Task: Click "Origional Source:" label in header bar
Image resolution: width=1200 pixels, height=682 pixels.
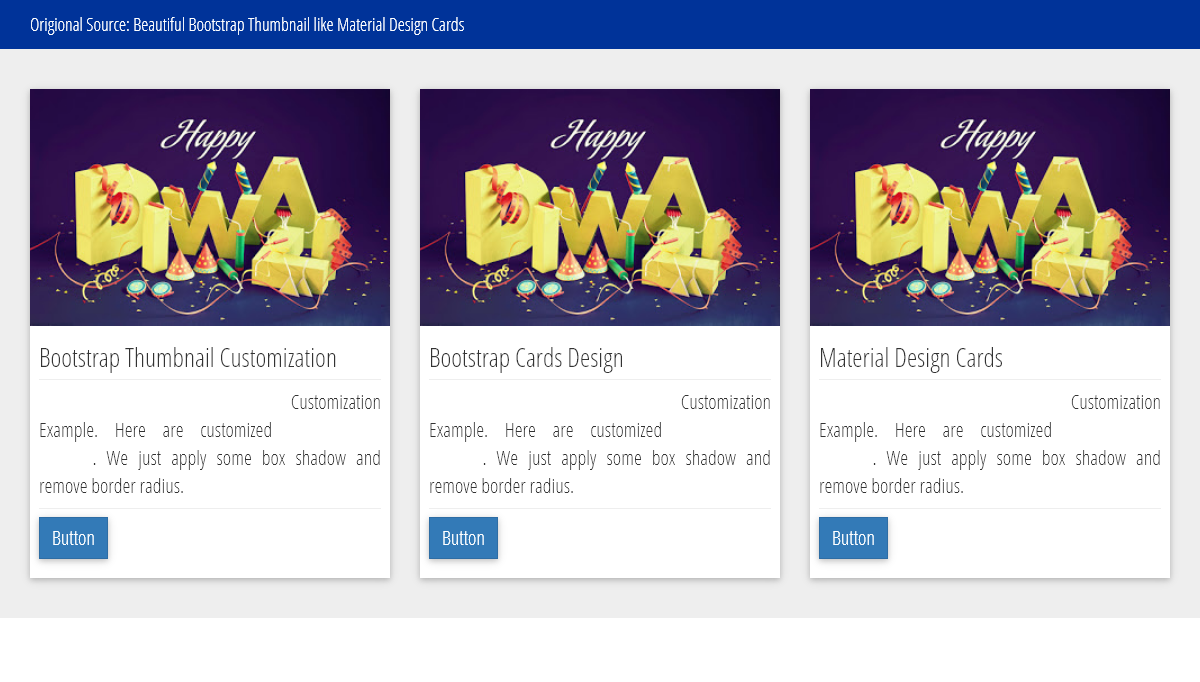Action: tap(80, 25)
